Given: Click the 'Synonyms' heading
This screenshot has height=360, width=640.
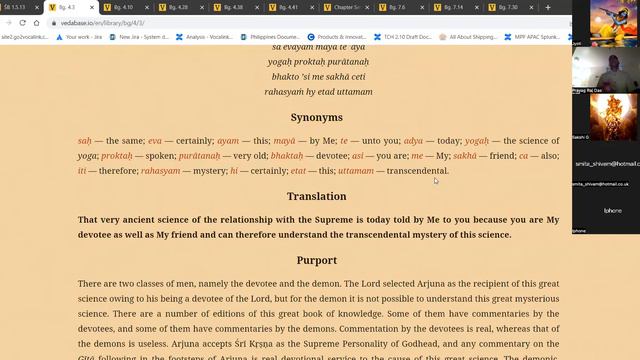Looking at the screenshot, I should point(317,118).
